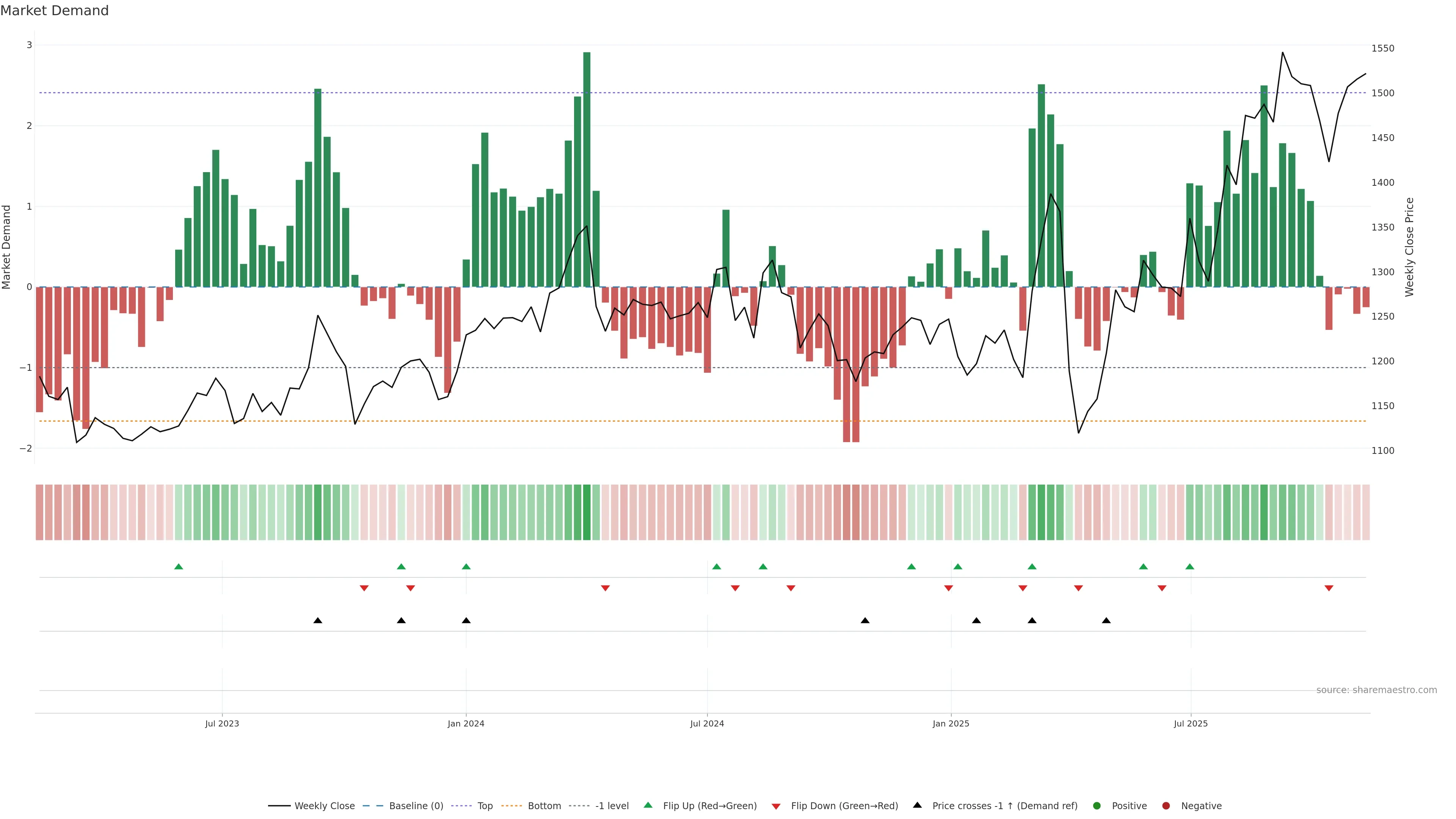The width and height of the screenshot is (1456, 819).
Task: Click the -1 level legend item
Action: point(612,805)
